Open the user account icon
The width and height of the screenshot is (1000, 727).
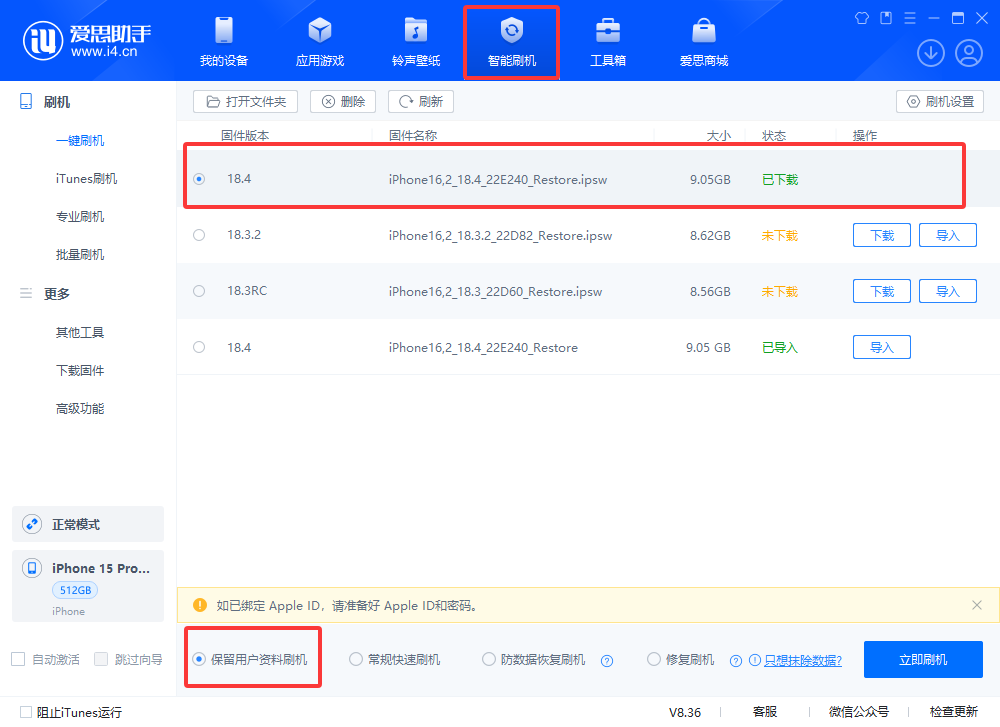(x=968, y=52)
